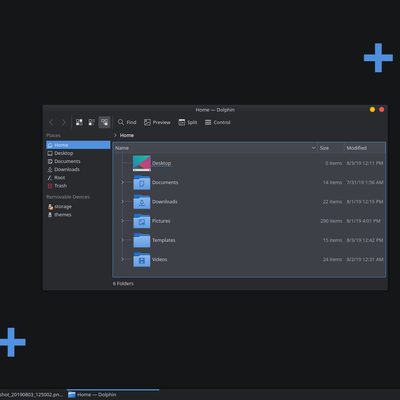Open Documents in Places panel

tap(78, 161)
